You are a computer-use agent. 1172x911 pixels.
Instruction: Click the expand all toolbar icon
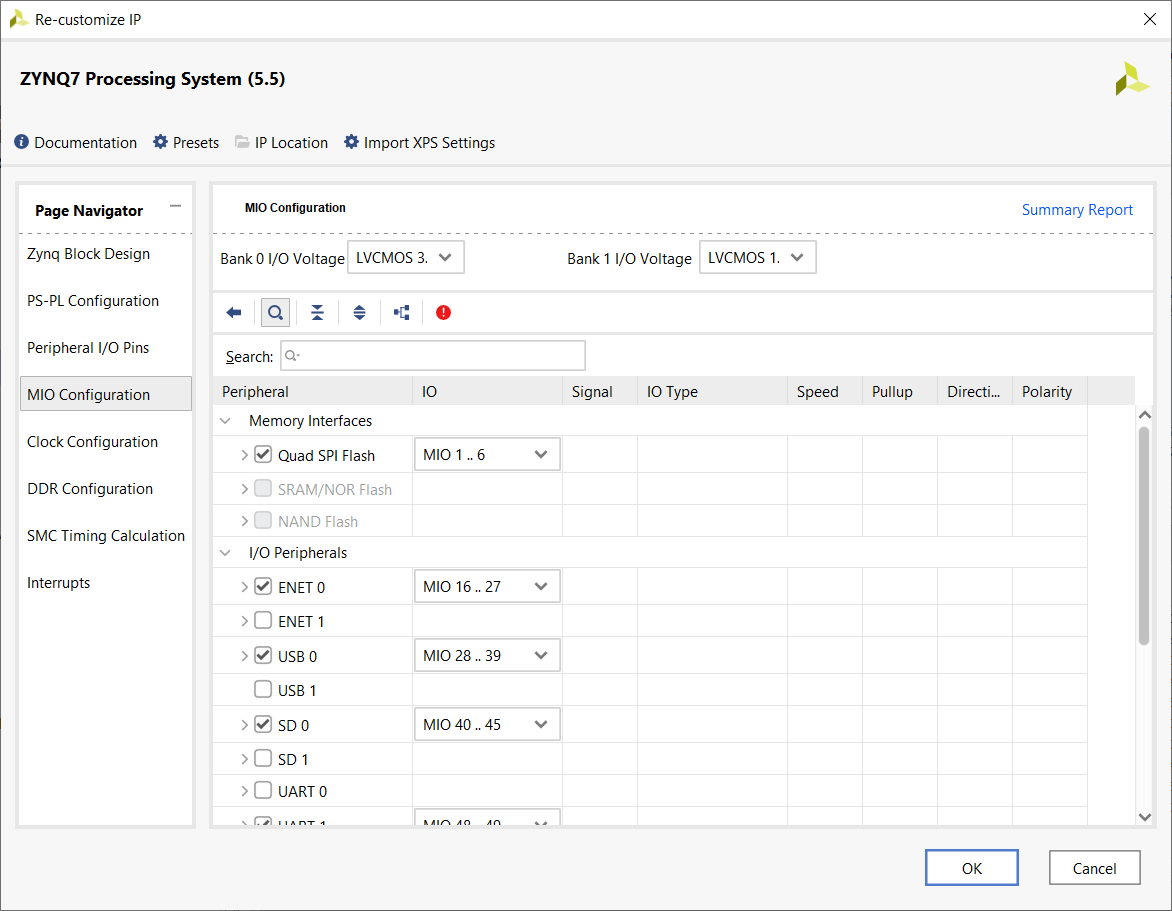tap(360, 312)
